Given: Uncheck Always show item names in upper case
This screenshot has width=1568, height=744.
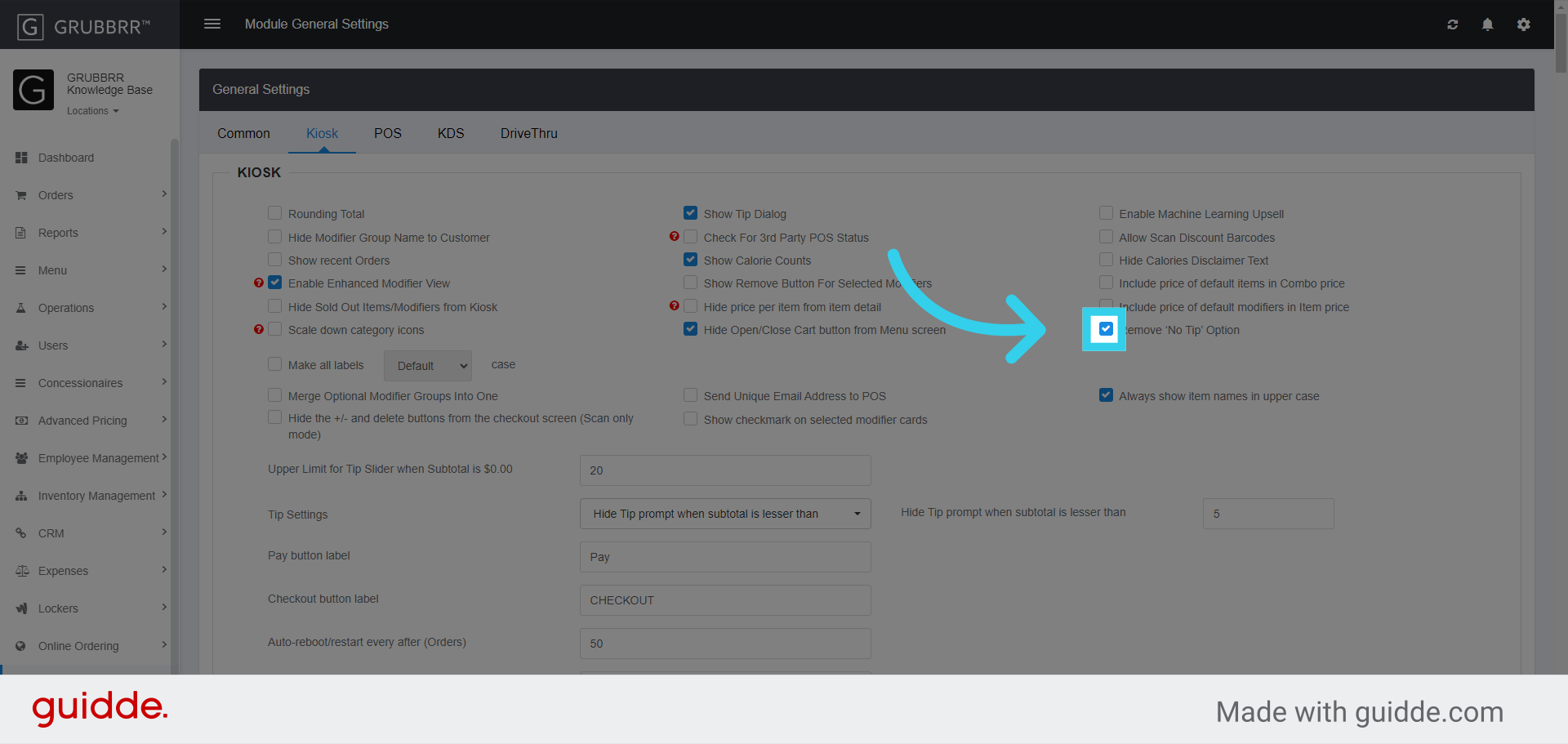Looking at the screenshot, I should 1106,395.
